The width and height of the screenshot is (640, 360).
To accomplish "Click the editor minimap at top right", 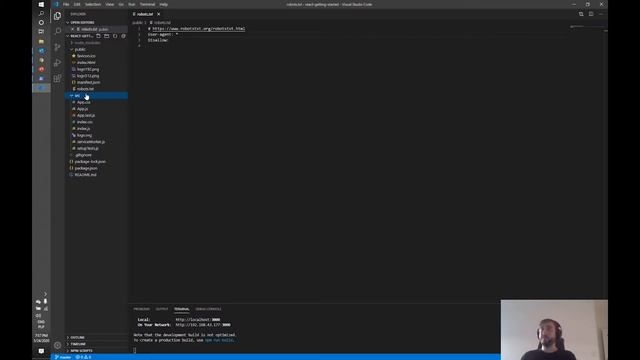I will 587,27.
